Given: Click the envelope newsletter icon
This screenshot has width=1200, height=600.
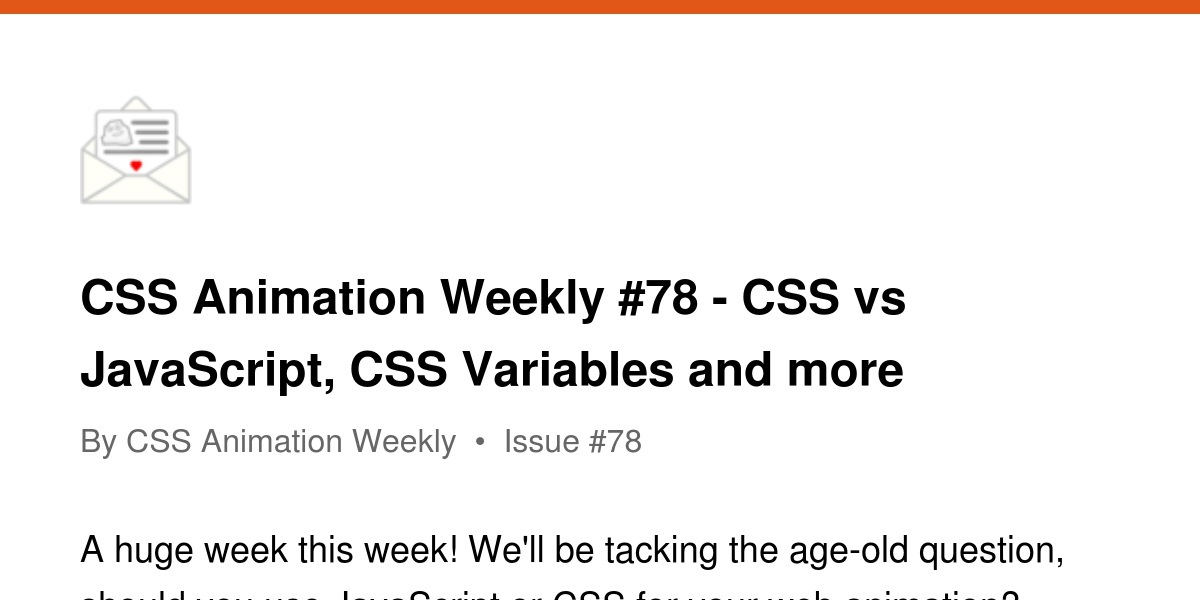Looking at the screenshot, I should (x=136, y=151).
